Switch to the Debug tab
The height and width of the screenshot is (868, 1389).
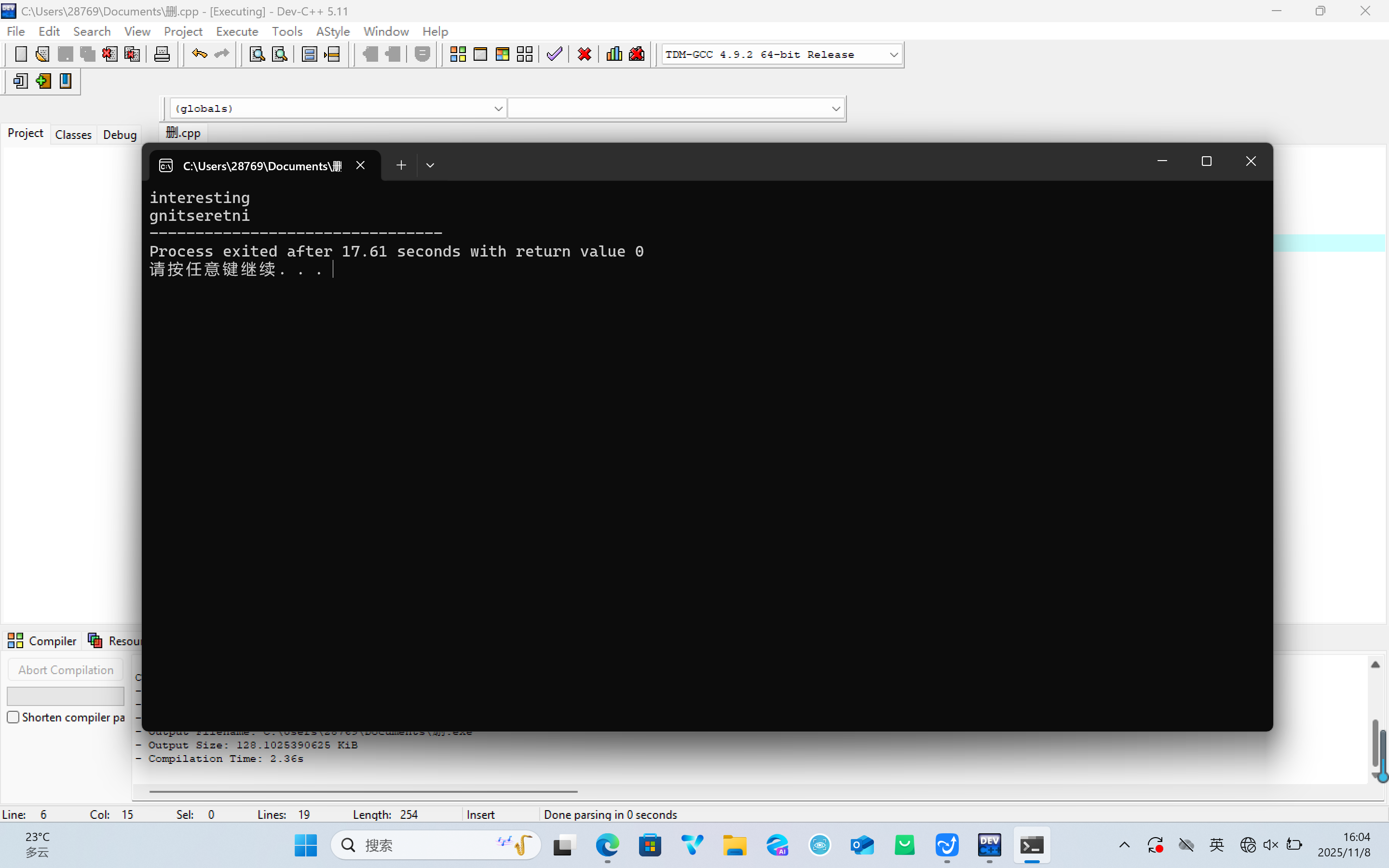pyautogui.click(x=120, y=135)
